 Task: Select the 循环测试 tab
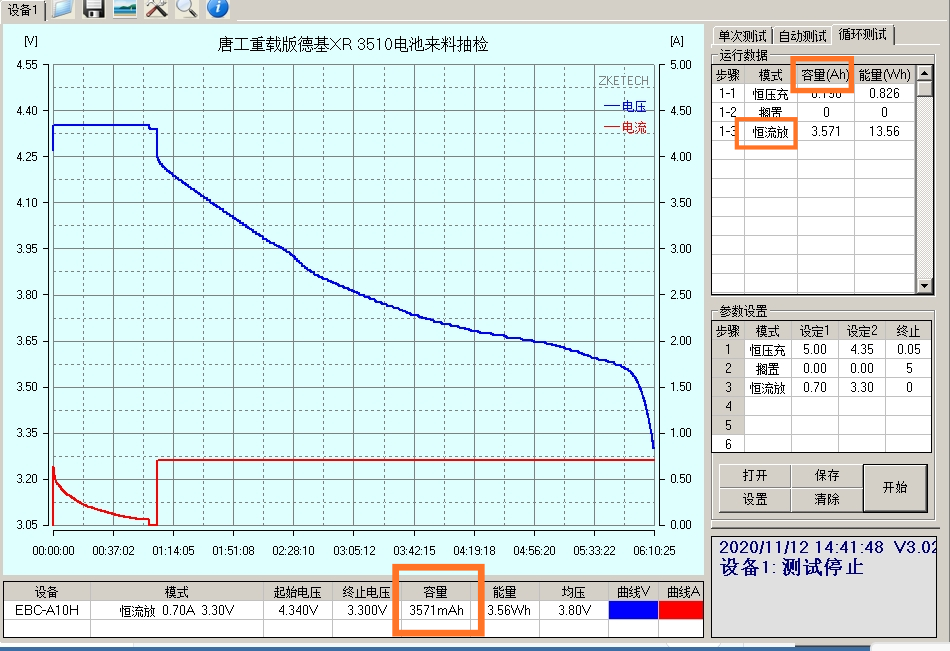[x=863, y=35]
